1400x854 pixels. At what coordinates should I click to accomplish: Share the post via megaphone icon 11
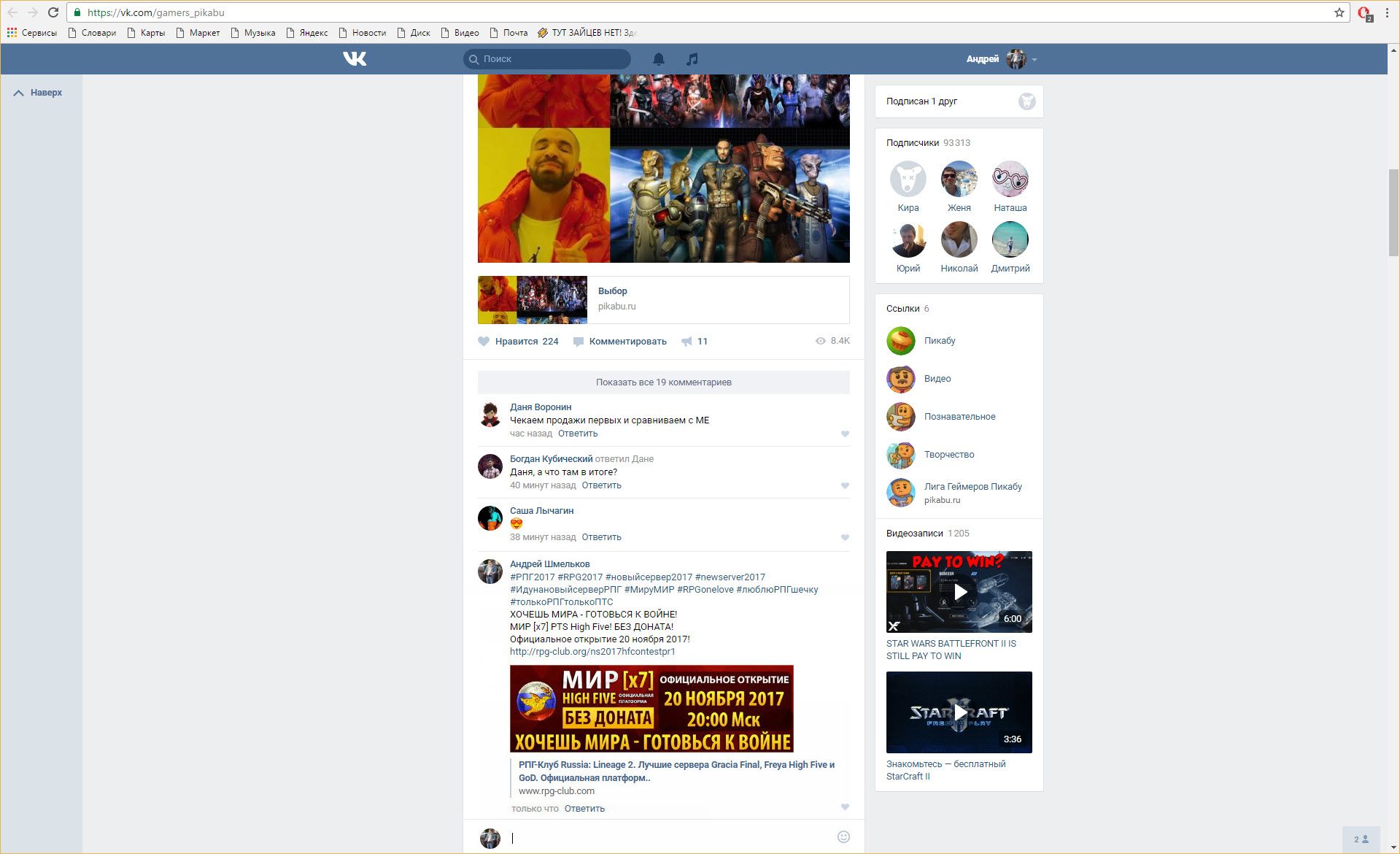pos(695,341)
